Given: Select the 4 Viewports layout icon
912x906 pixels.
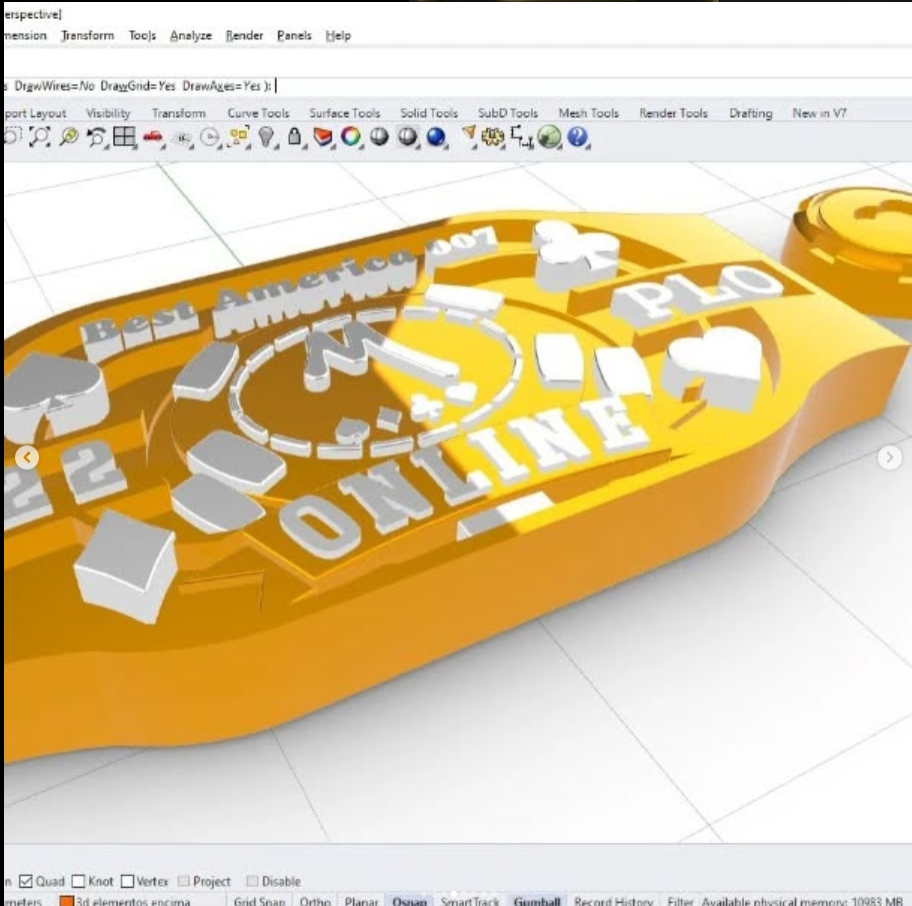Looking at the screenshot, I should [x=124, y=138].
